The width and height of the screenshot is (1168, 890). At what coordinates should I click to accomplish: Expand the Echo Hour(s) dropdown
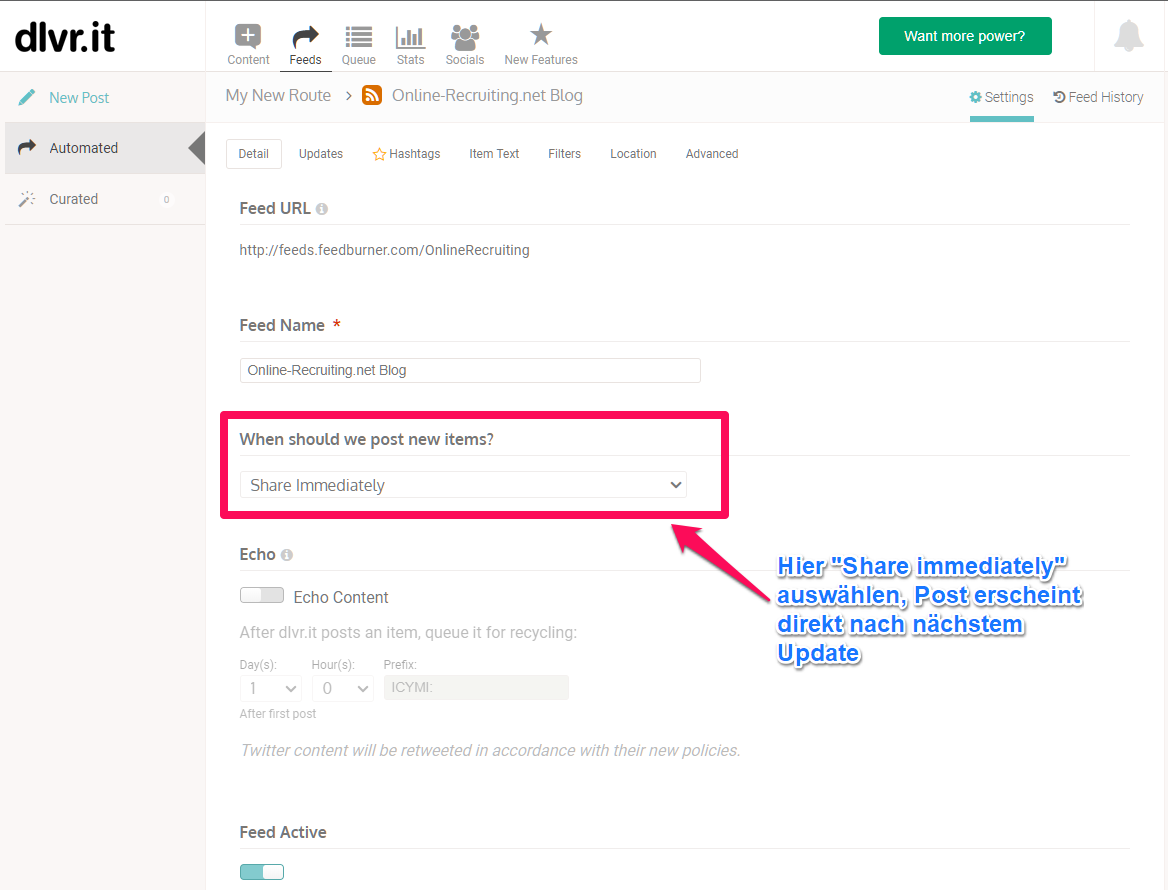tap(342, 688)
